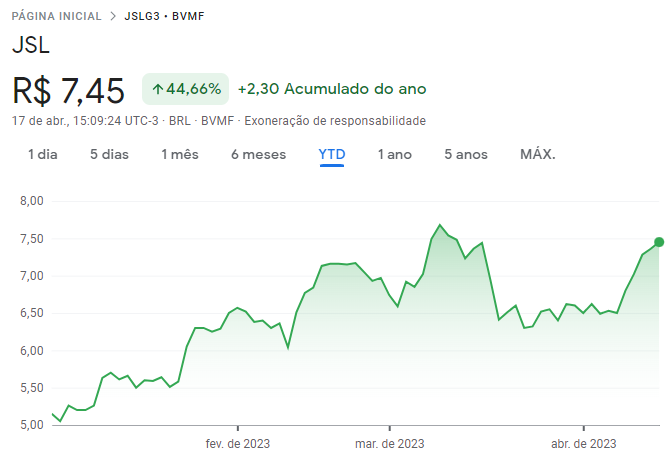This screenshot has height=456, width=670.
Task: Select the YTD range tab
Action: click(x=332, y=154)
